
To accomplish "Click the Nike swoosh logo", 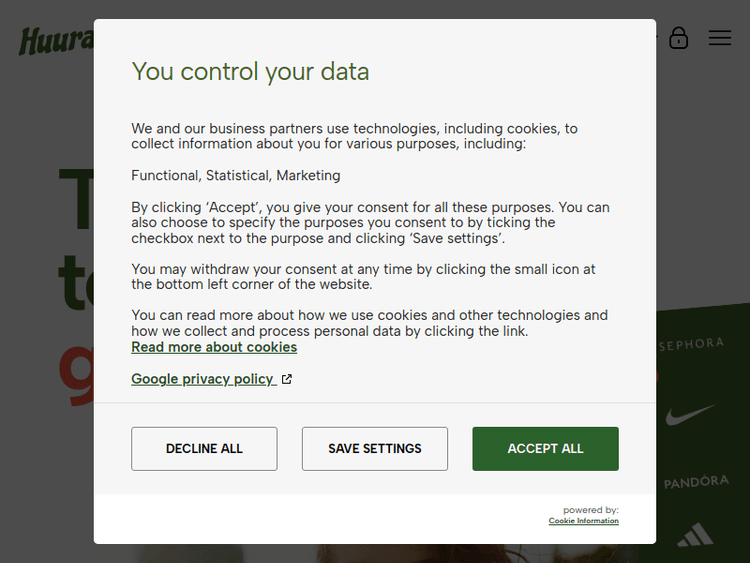I will point(691,413).
